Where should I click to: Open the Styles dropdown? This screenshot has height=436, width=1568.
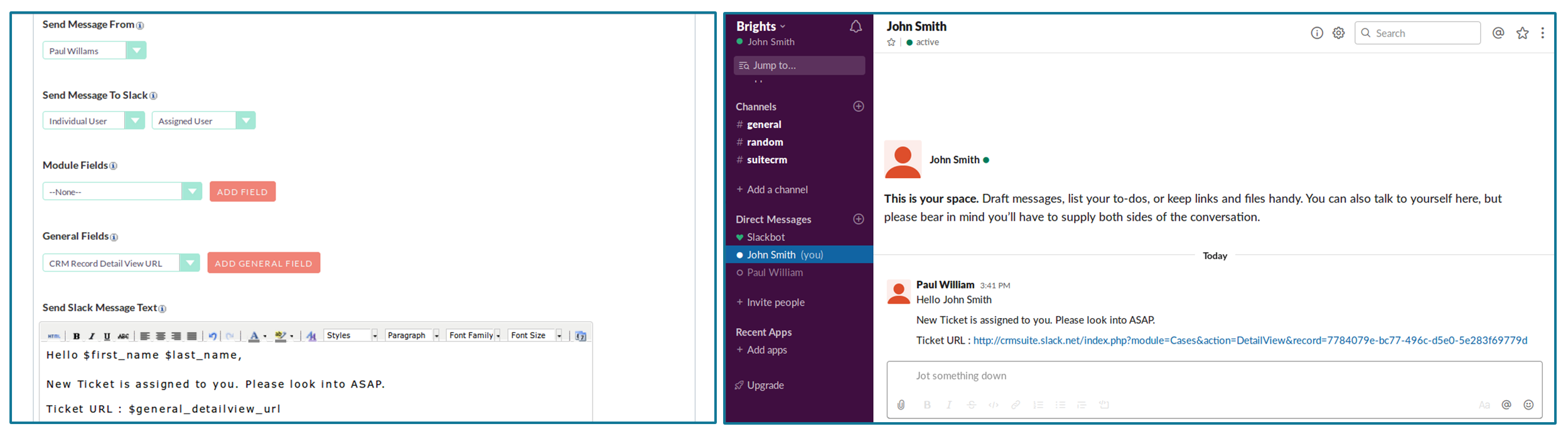click(x=351, y=336)
